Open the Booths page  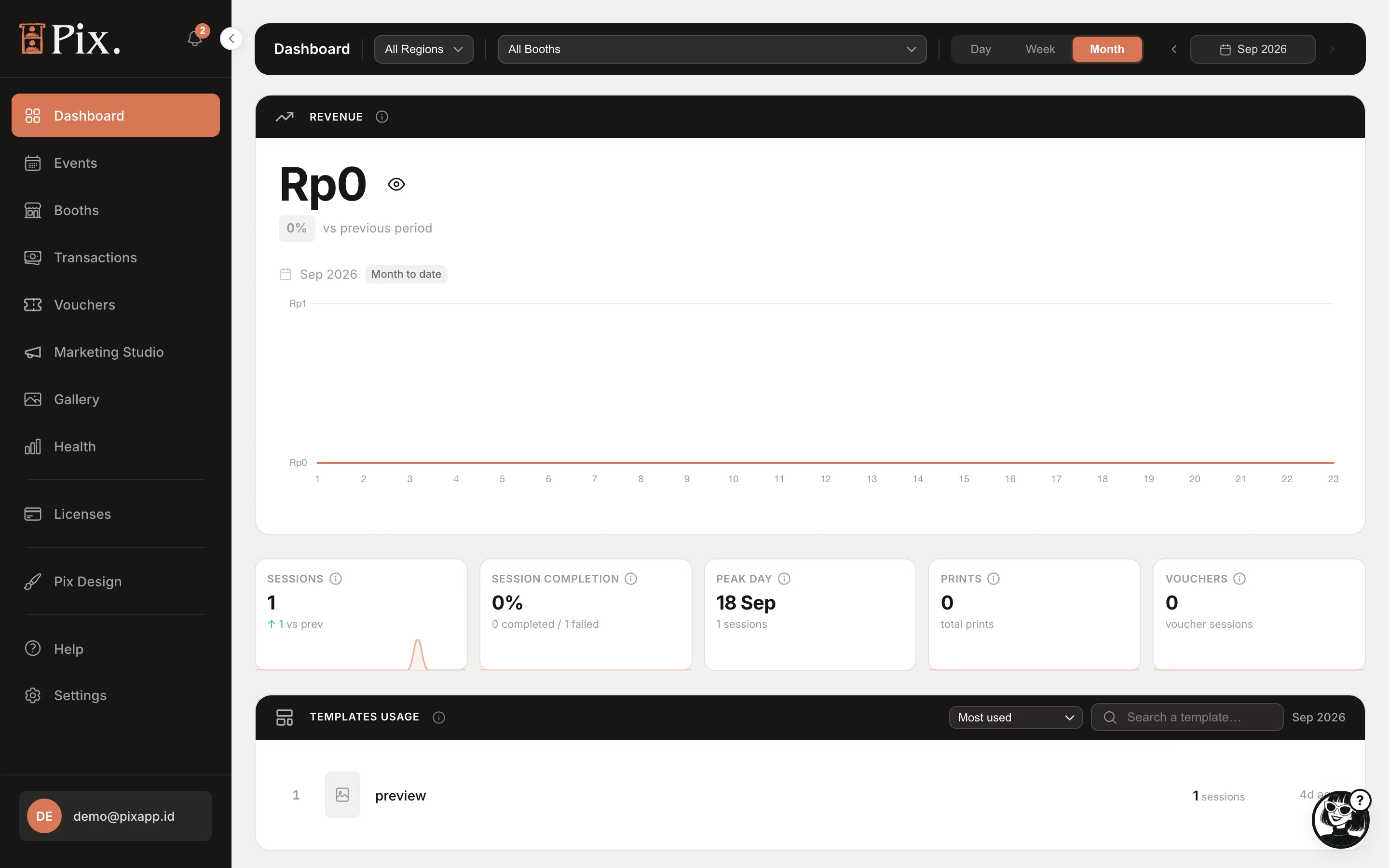pyautogui.click(x=115, y=210)
